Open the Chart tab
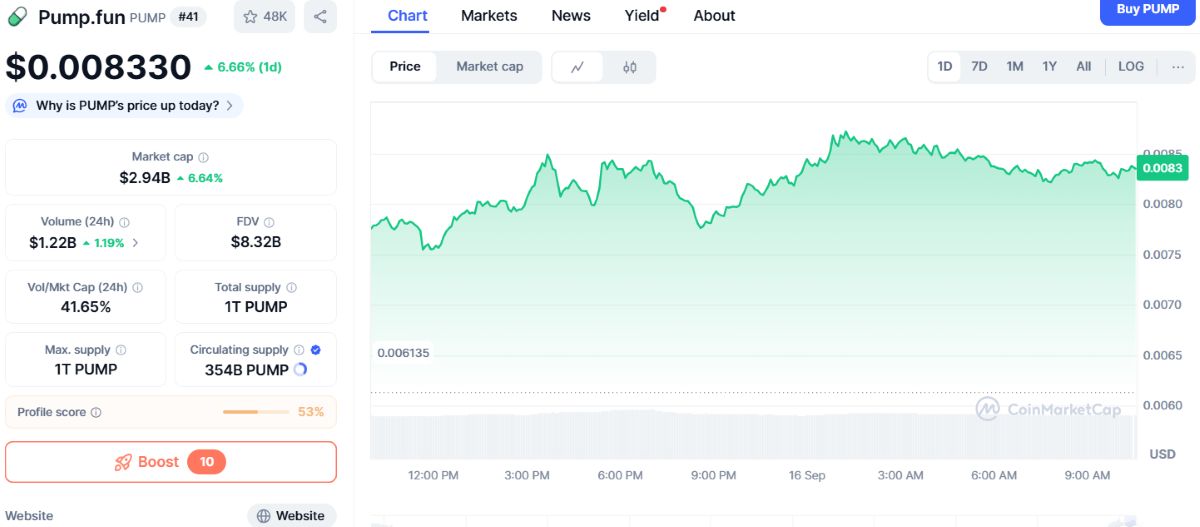1200x527 pixels. click(407, 15)
